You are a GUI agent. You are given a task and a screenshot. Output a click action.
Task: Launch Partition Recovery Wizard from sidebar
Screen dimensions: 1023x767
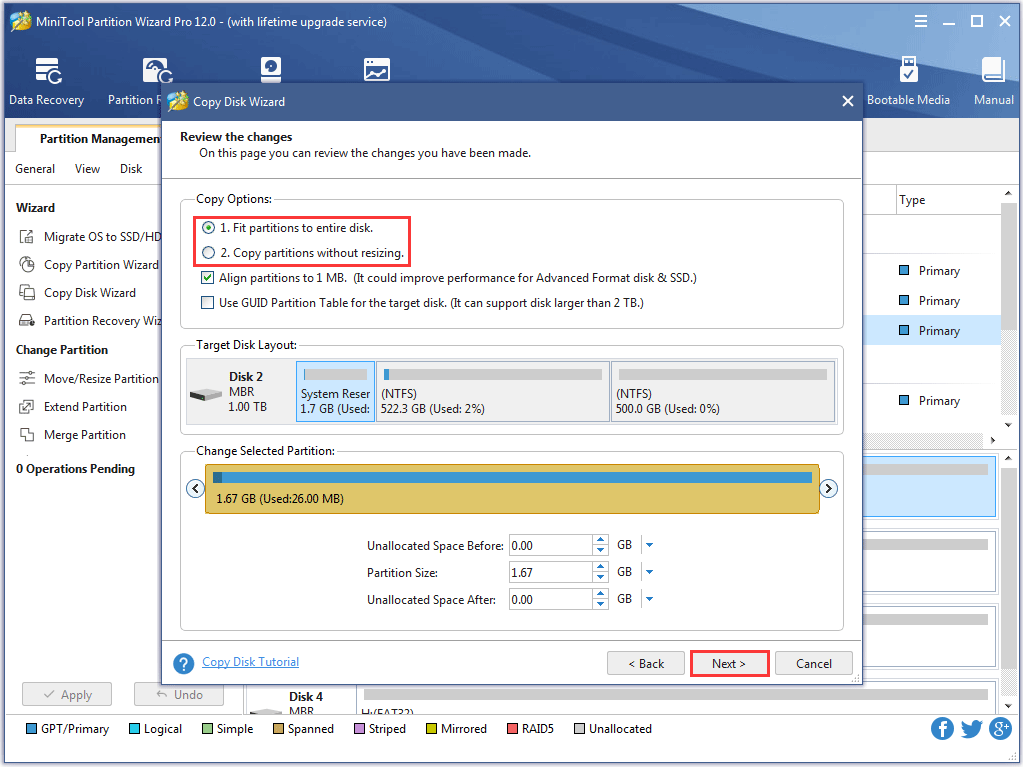pos(90,321)
